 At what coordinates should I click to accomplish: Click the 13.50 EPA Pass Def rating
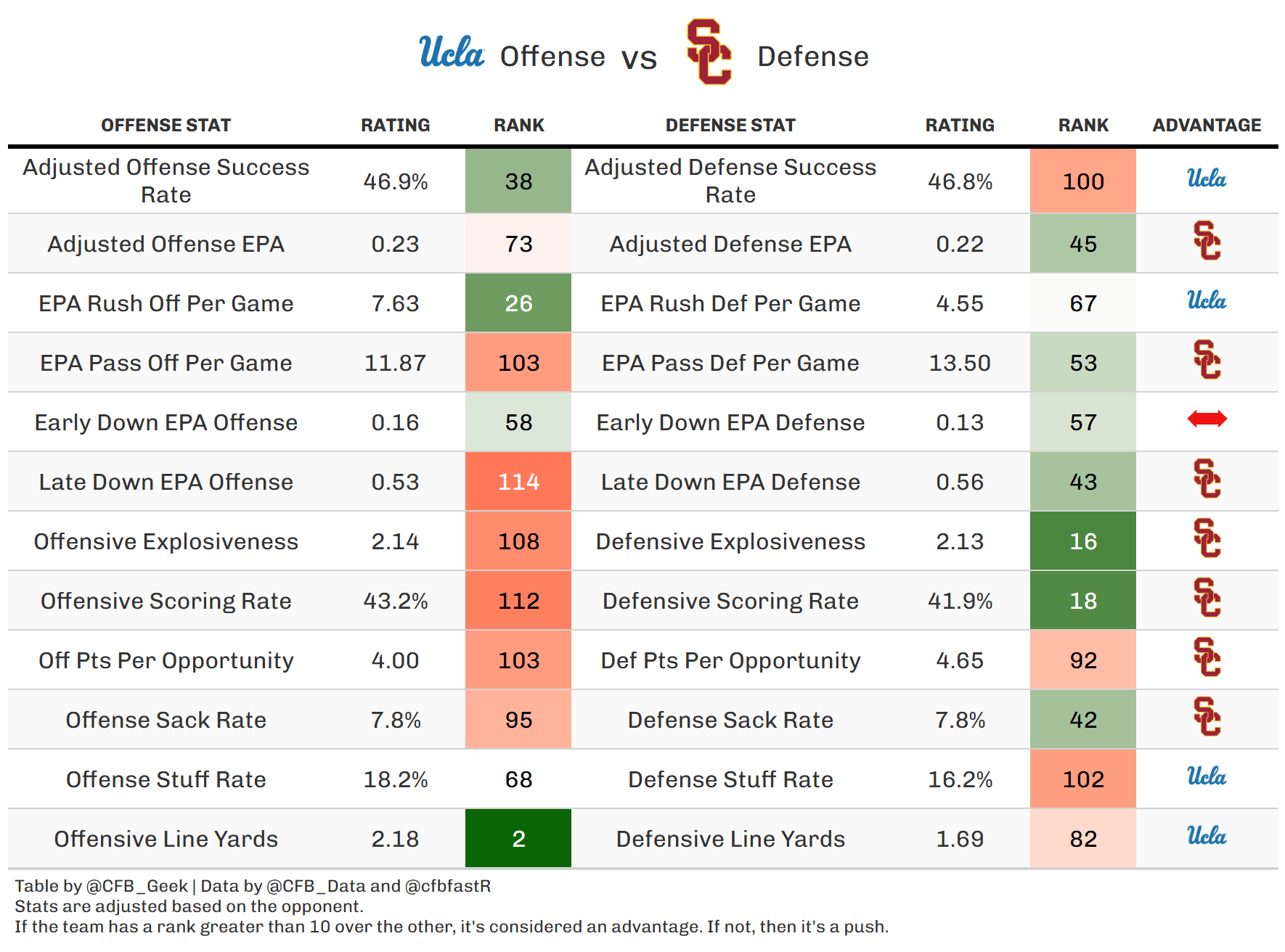pos(959,363)
